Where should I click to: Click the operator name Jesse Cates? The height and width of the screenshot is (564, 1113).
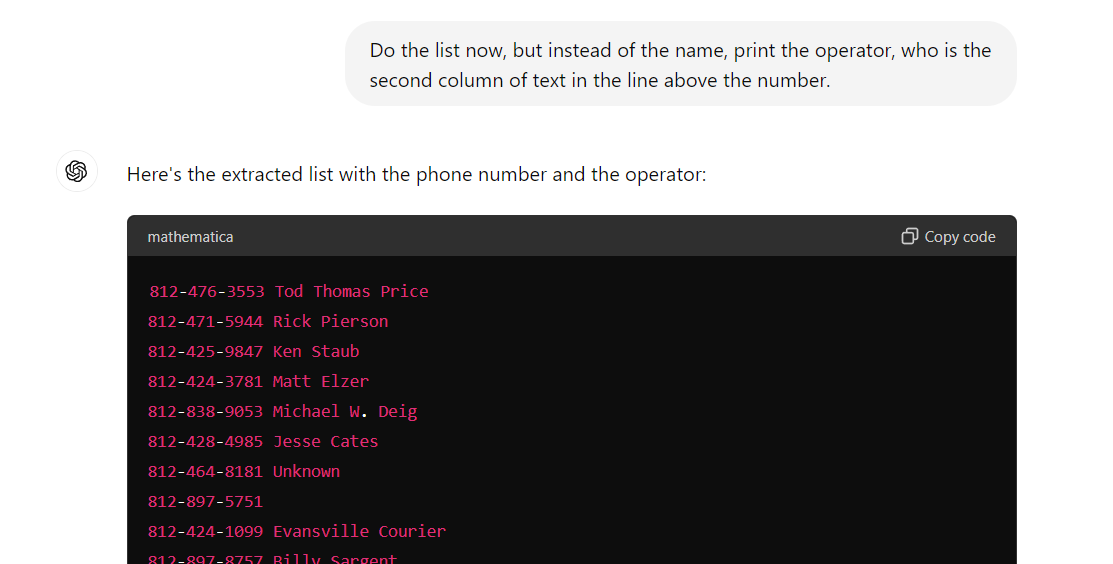(x=326, y=442)
